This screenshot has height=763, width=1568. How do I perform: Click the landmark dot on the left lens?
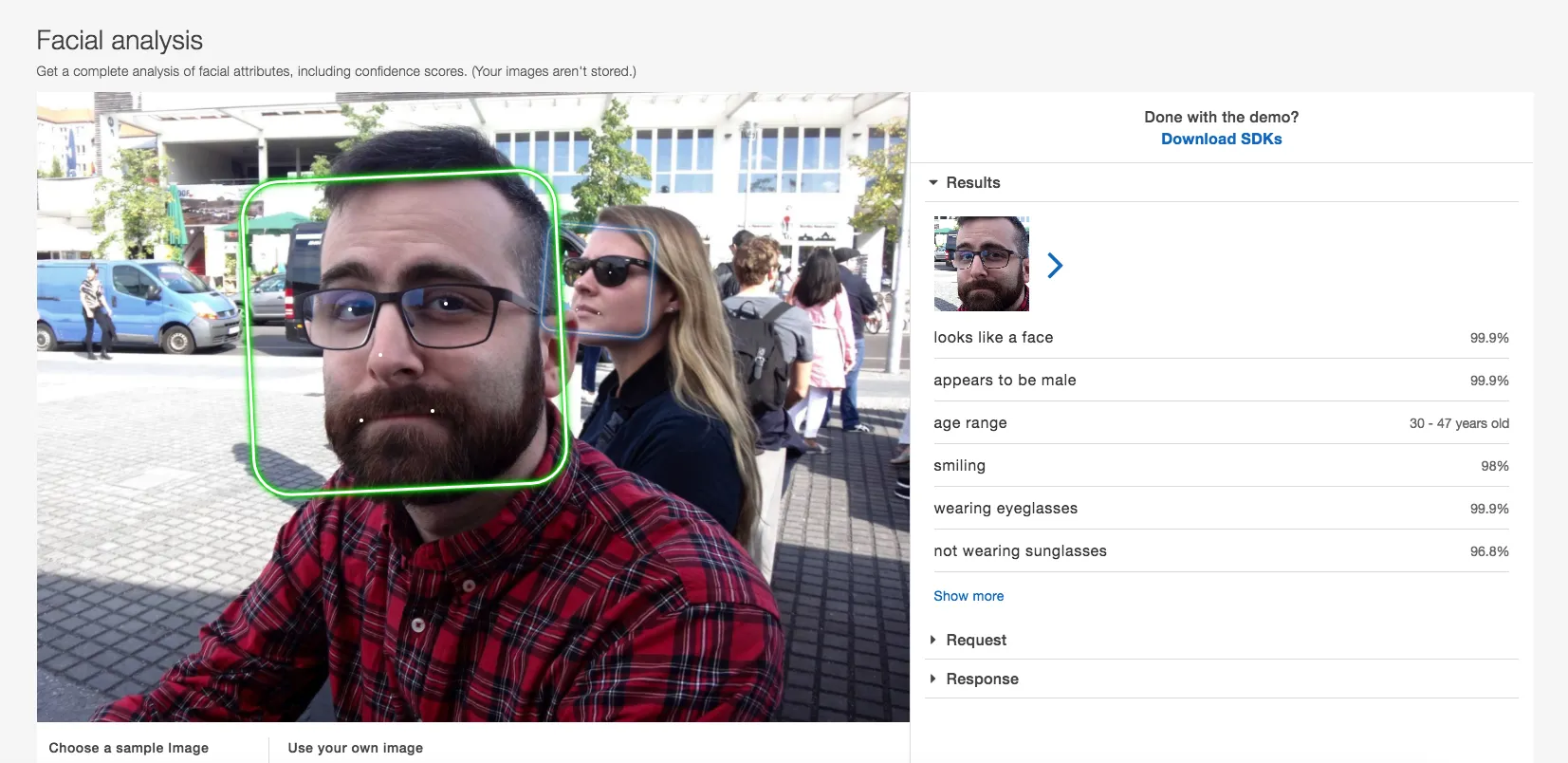(x=350, y=309)
